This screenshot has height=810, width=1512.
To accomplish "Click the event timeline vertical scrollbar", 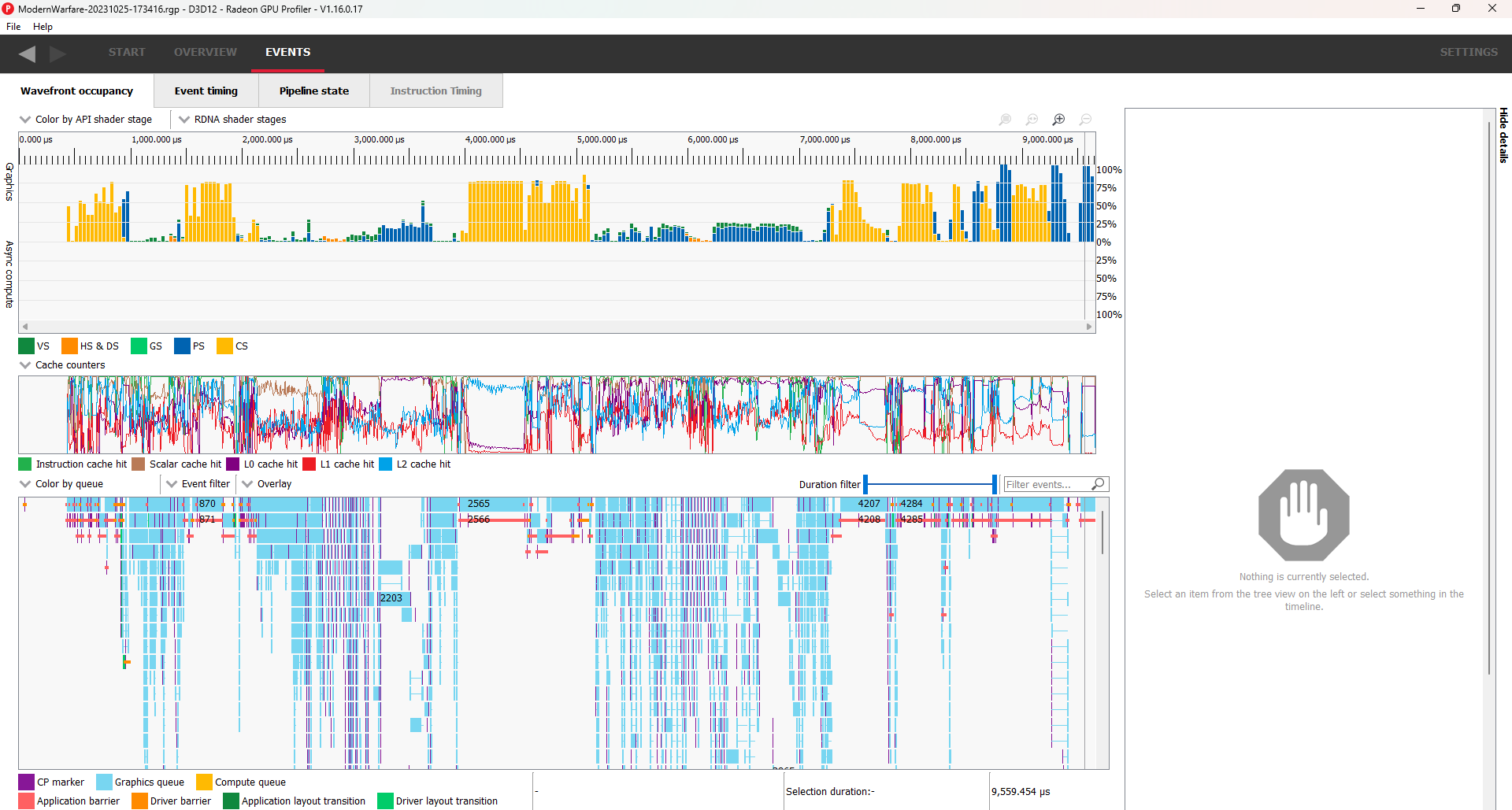I will 1102,533.
